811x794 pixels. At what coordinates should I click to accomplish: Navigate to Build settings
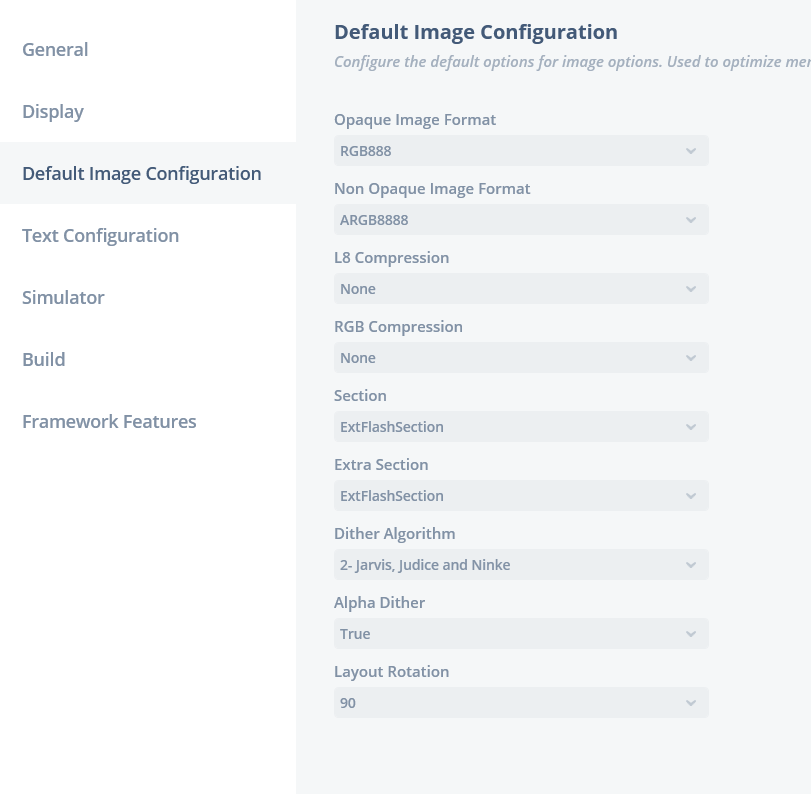44,360
